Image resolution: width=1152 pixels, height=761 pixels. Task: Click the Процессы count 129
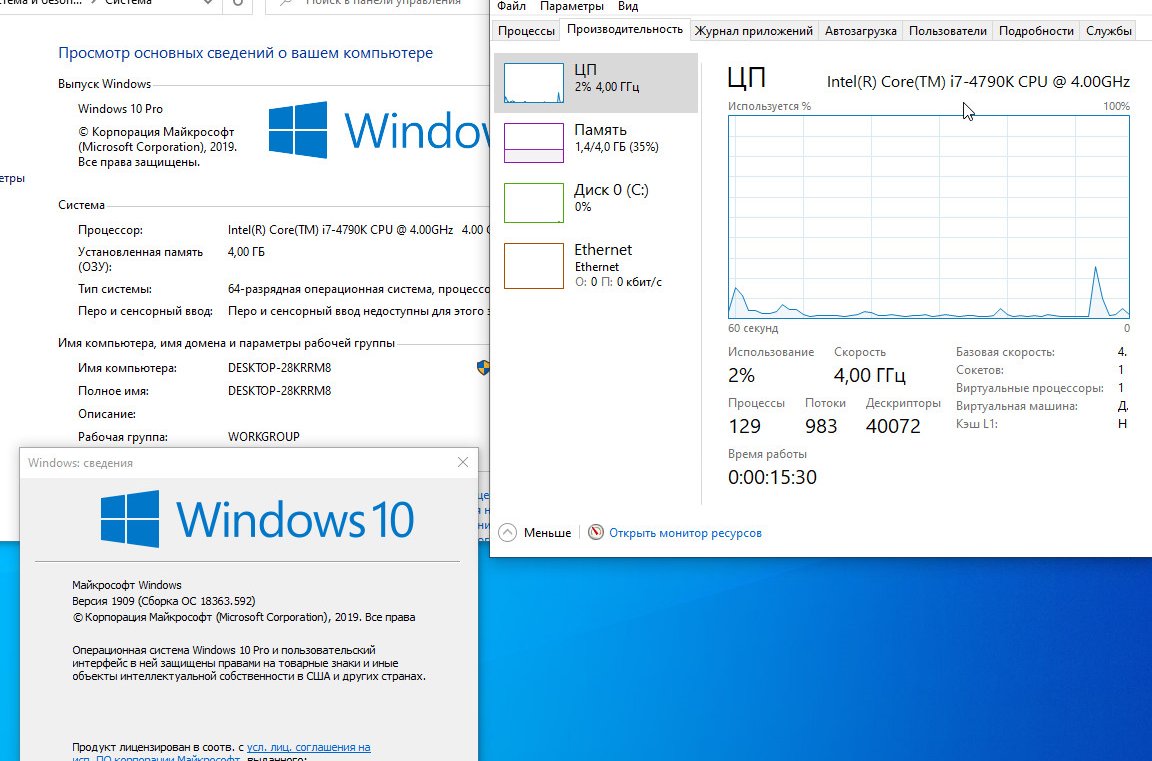(x=744, y=426)
